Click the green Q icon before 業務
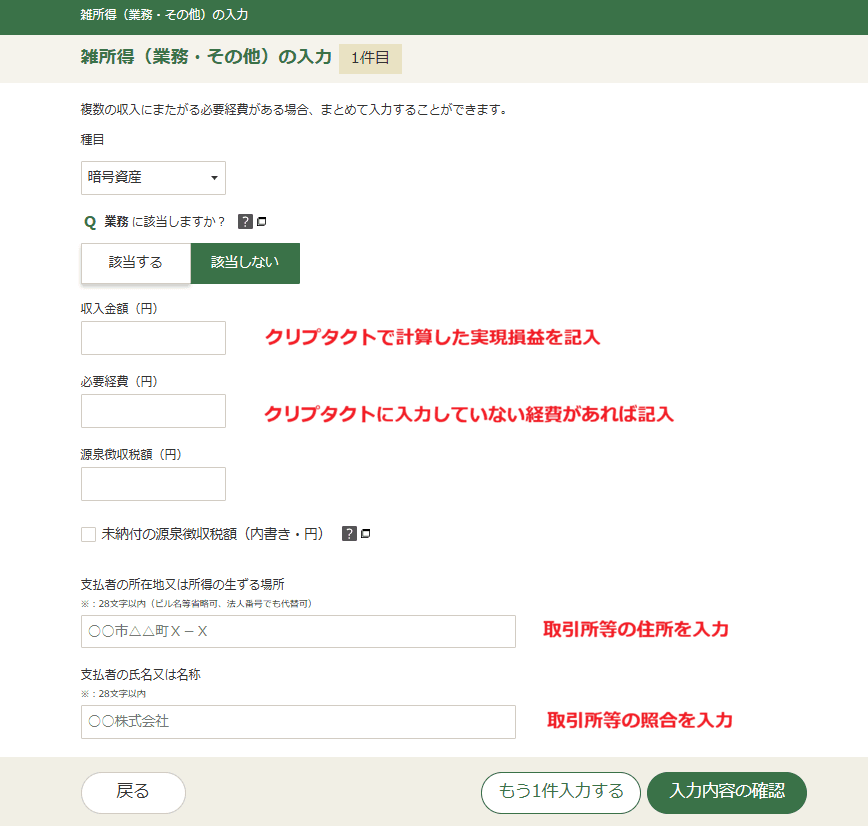This screenshot has height=826, width=868. point(90,222)
